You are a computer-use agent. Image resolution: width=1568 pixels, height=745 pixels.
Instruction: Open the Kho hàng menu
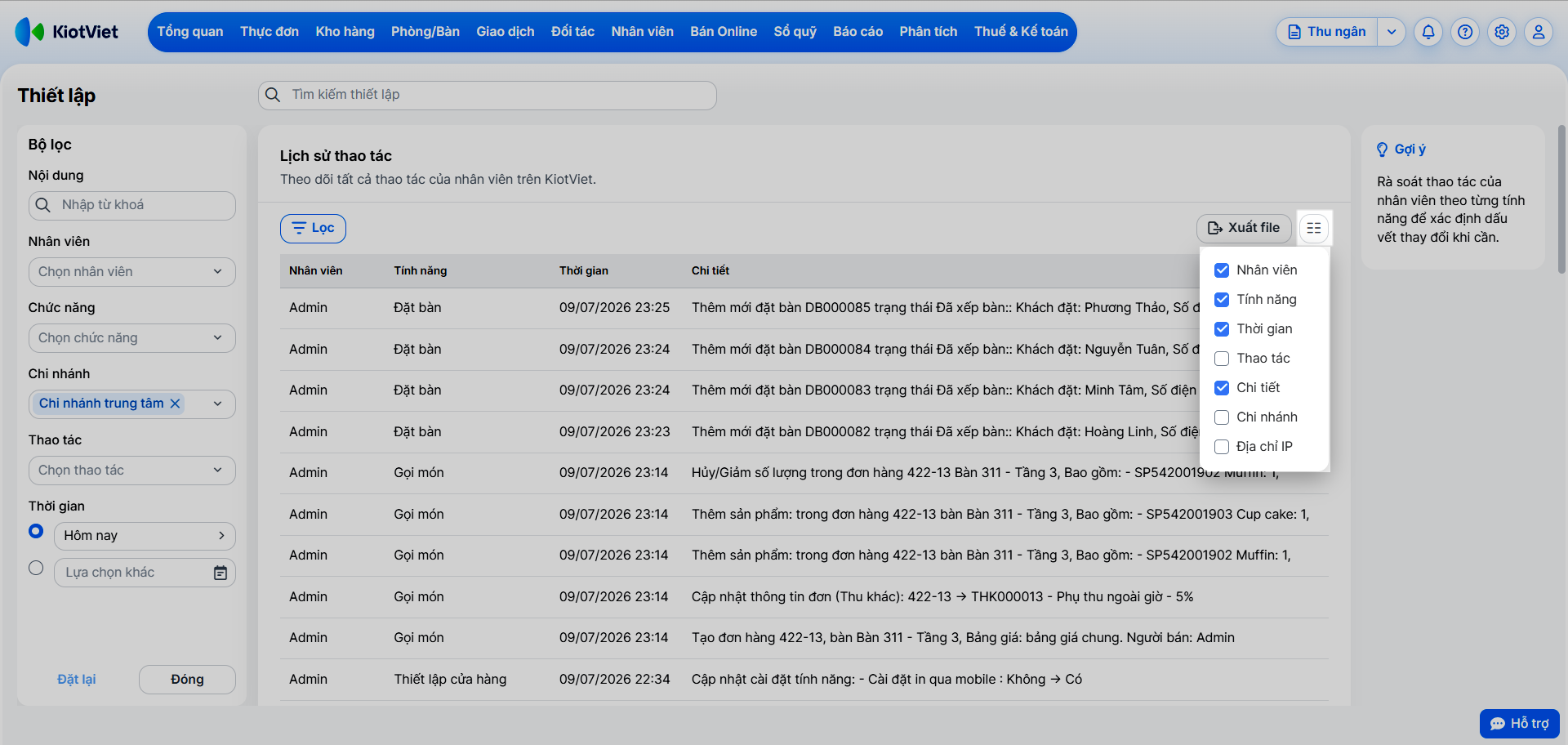pyautogui.click(x=345, y=32)
